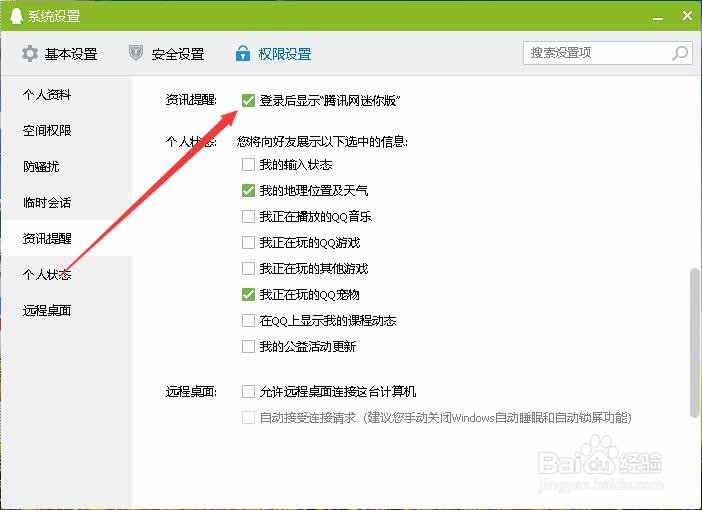Click the lock icon for 权限设置

coord(243,53)
